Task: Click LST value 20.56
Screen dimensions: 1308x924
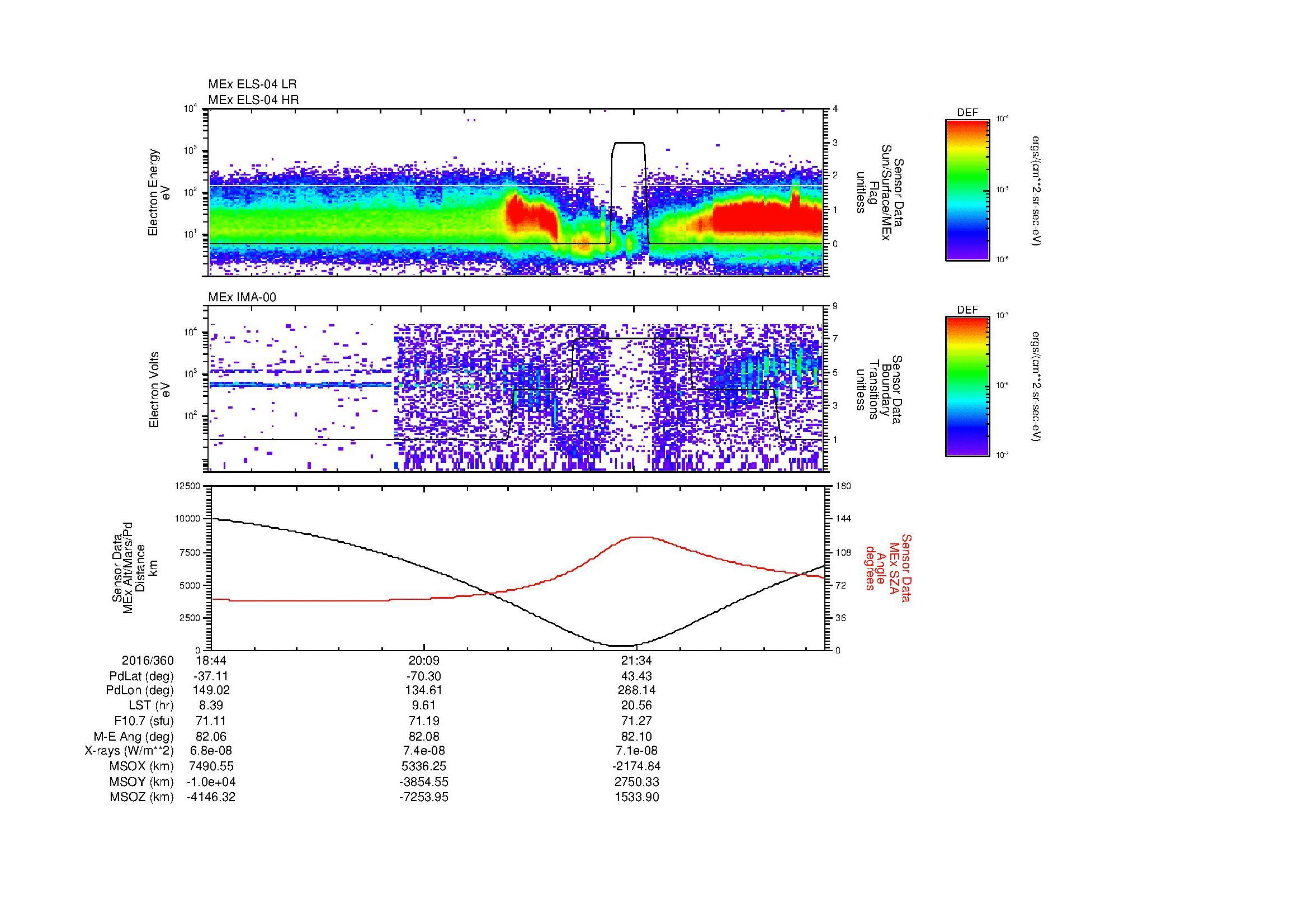Action: (637, 705)
